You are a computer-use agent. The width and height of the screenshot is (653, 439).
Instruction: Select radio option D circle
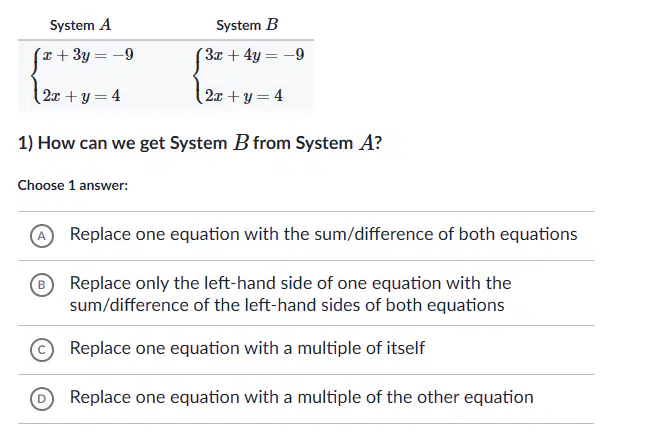point(42,399)
